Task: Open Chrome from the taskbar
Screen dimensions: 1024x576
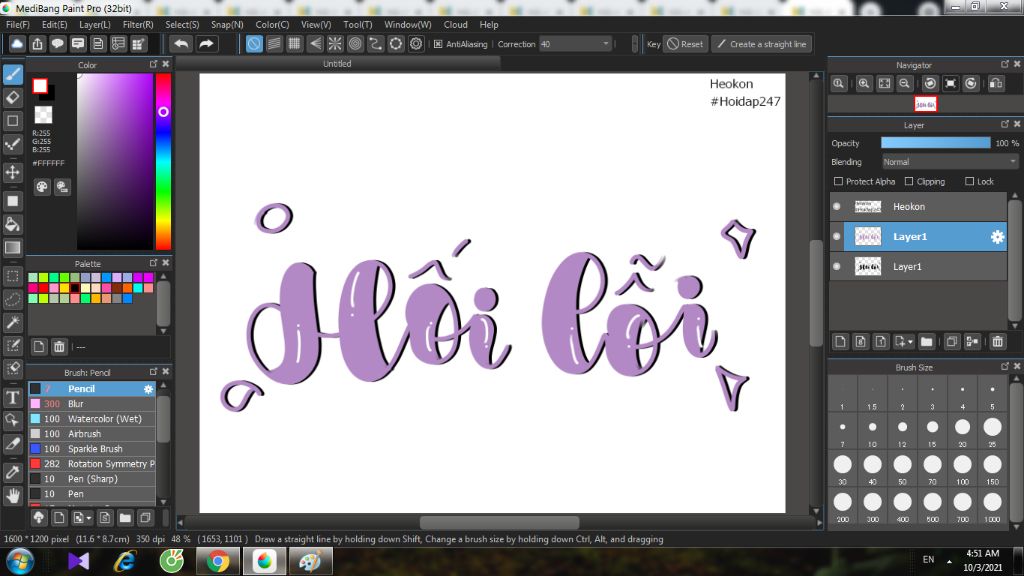Action: click(x=218, y=562)
